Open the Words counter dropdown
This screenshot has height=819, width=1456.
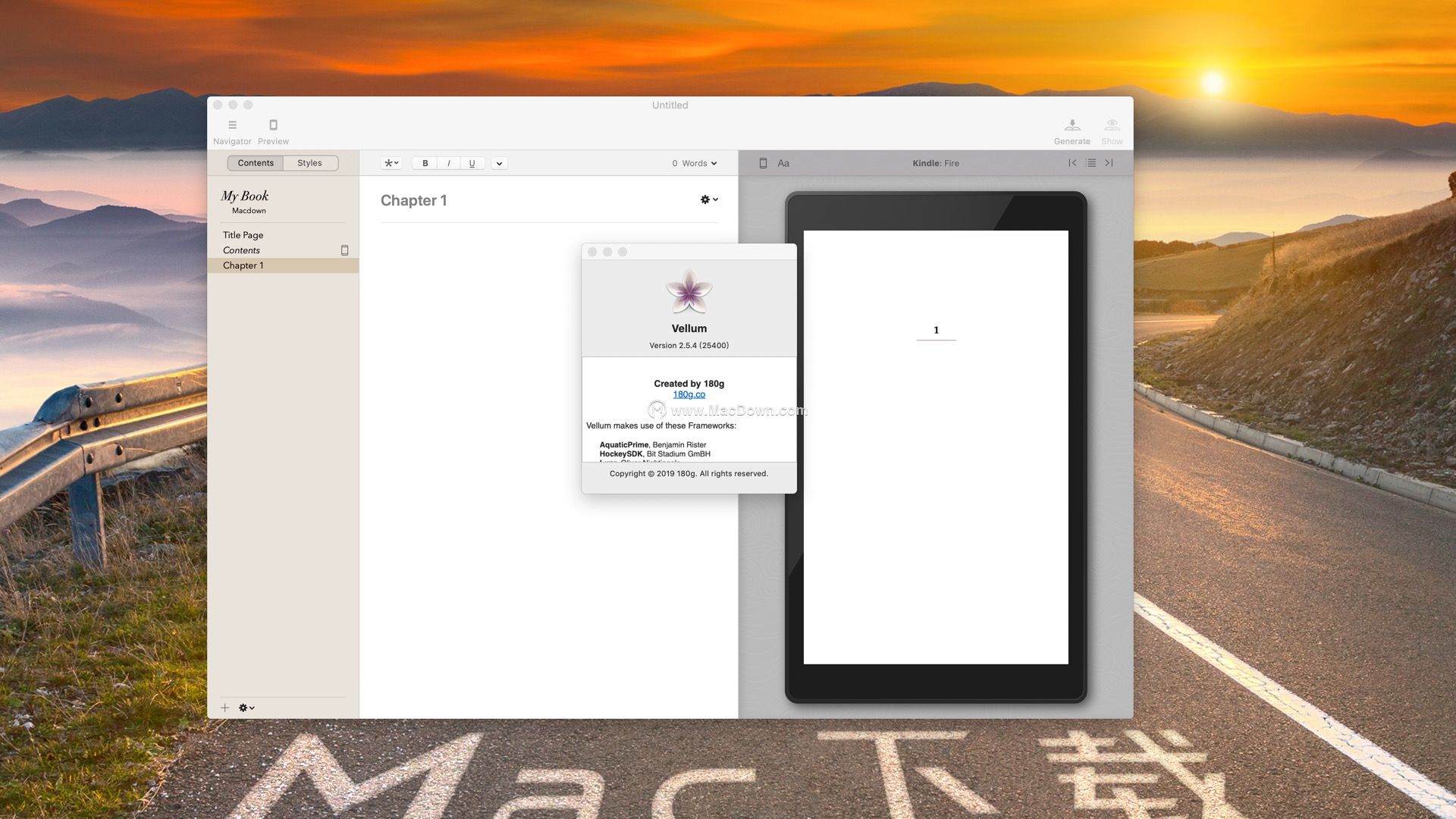click(692, 162)
